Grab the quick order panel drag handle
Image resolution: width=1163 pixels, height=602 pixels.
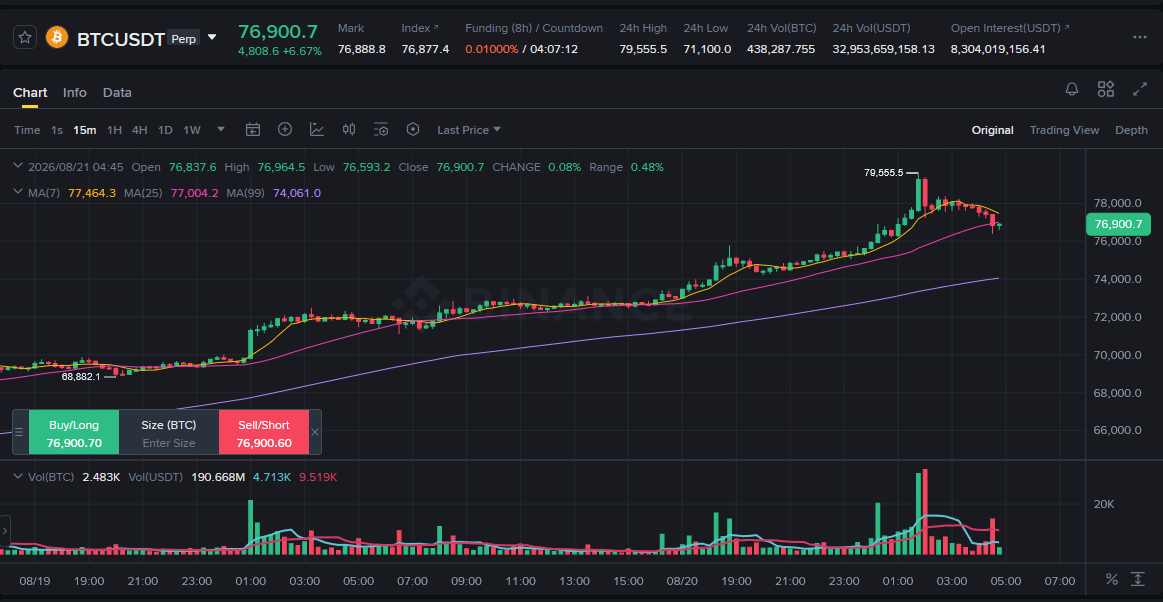pyautogui.click(x=19, y=432)
